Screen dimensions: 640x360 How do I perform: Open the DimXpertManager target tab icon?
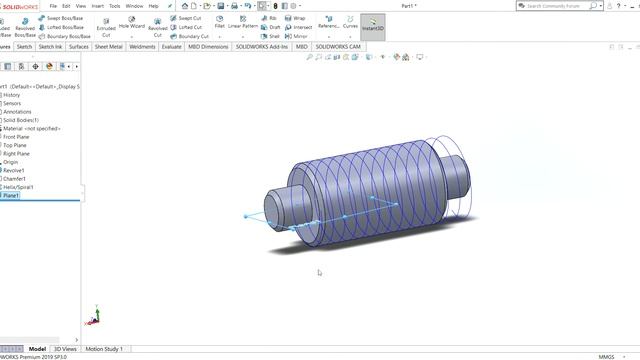(x=36, y=66)
